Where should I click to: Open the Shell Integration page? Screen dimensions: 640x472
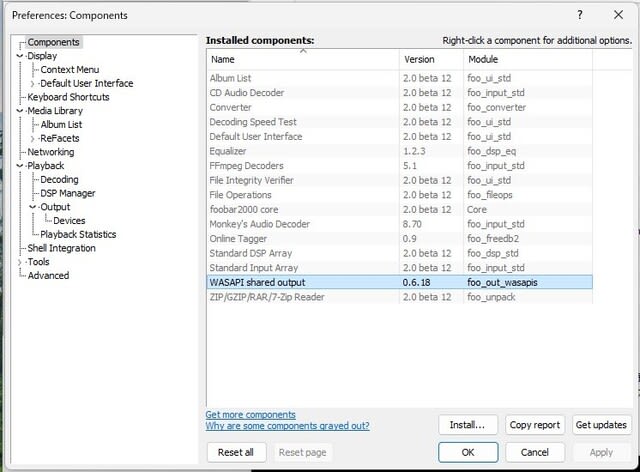(x=61, y=248)
